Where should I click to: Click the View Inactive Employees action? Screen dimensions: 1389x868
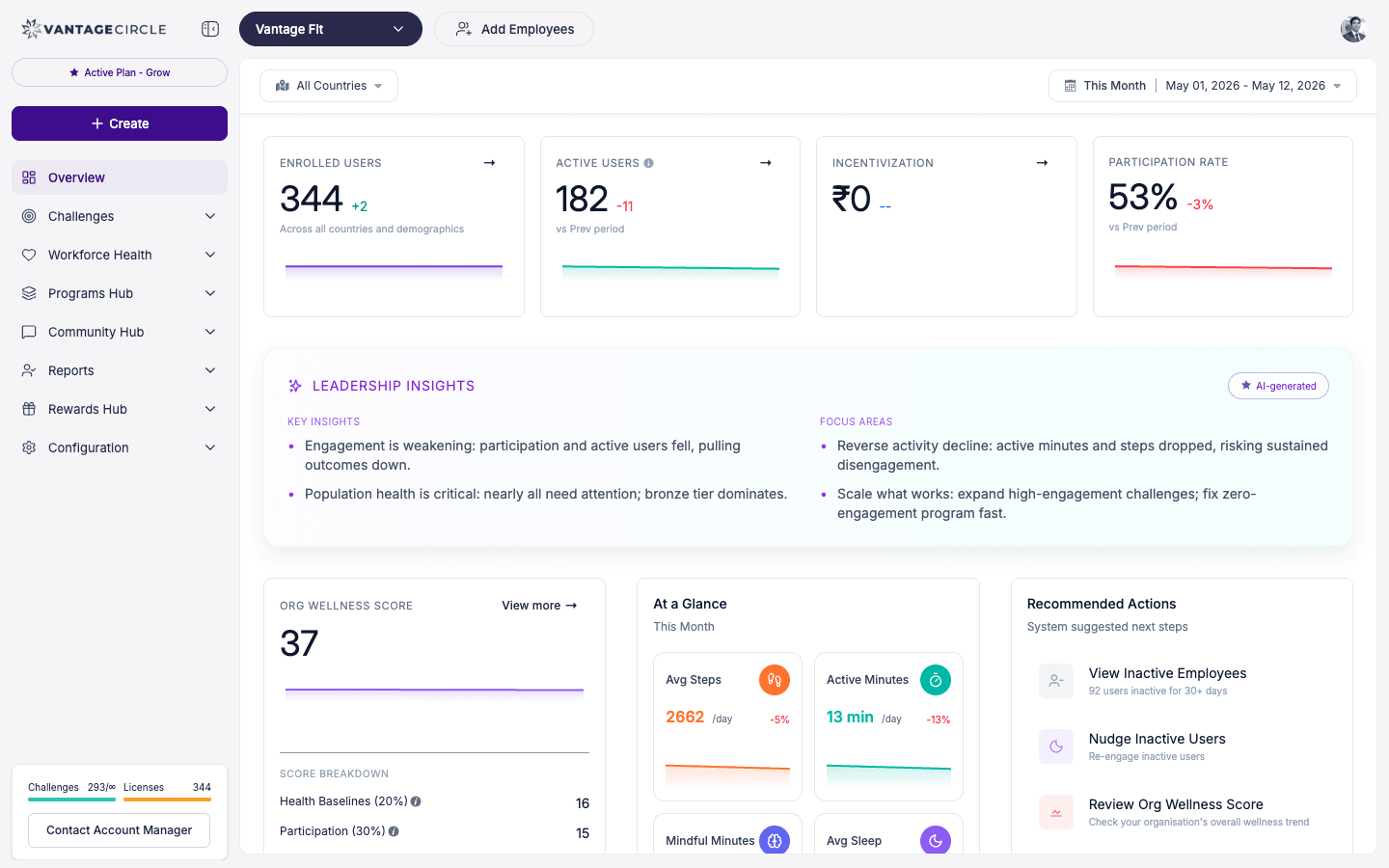pyautogui.click(x=1182, y=681)
